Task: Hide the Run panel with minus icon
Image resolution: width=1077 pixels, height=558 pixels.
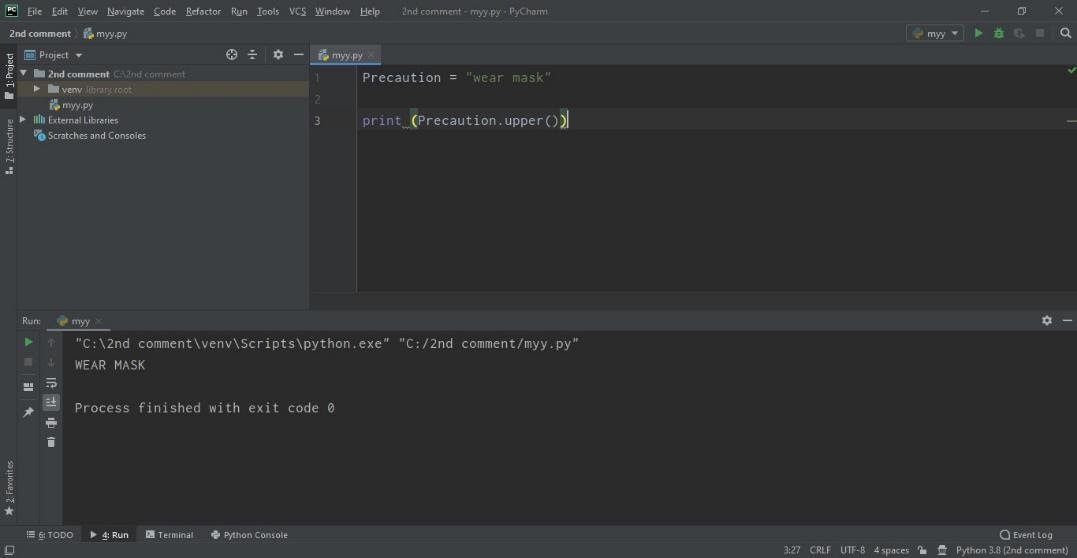Action: coord(1067,320)
